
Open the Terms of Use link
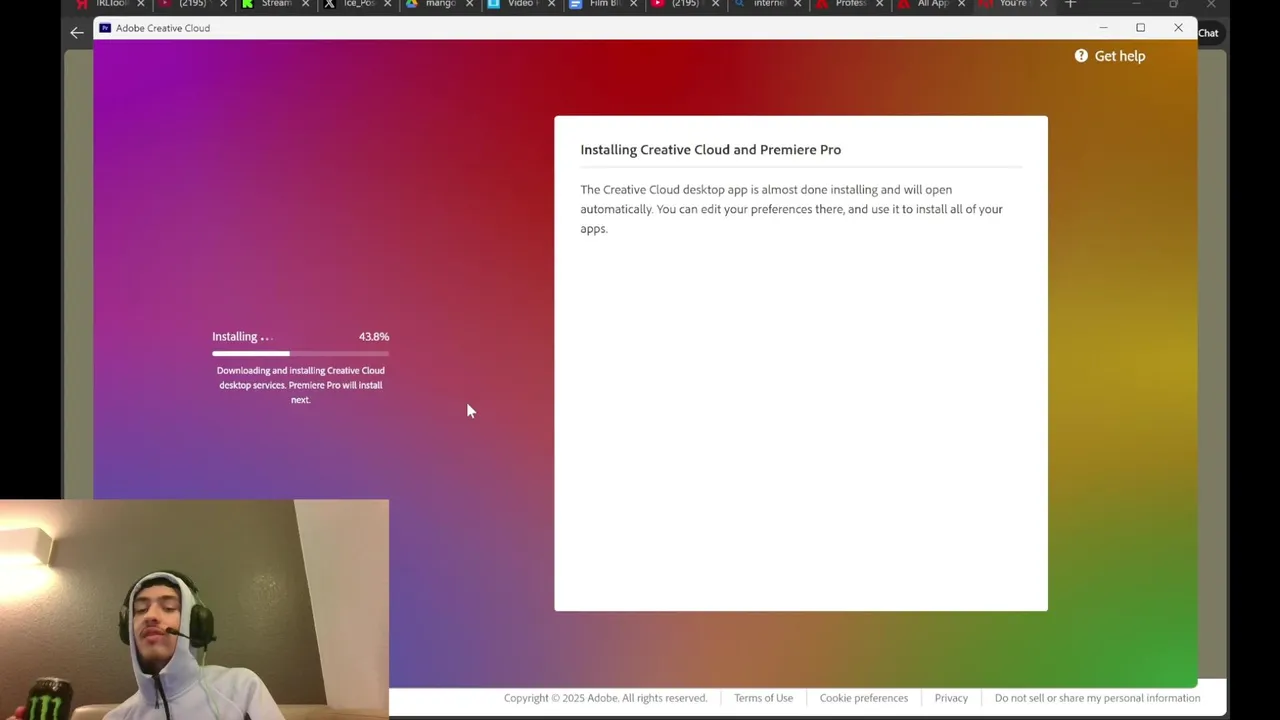(x=763, y=698)
